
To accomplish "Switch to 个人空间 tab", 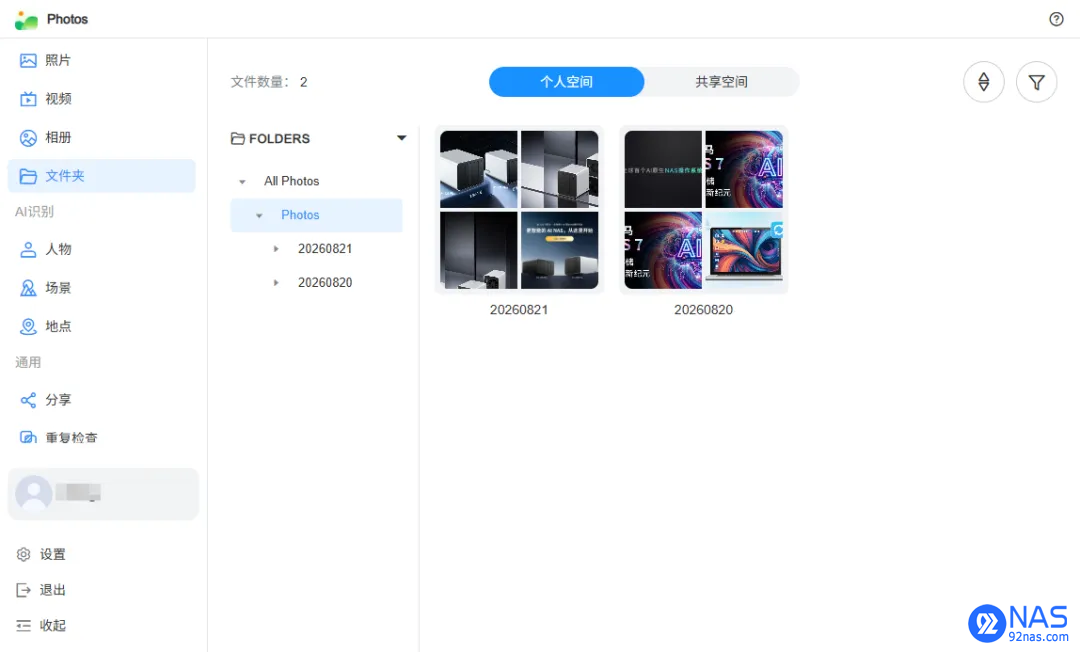I will pos(566,82).
